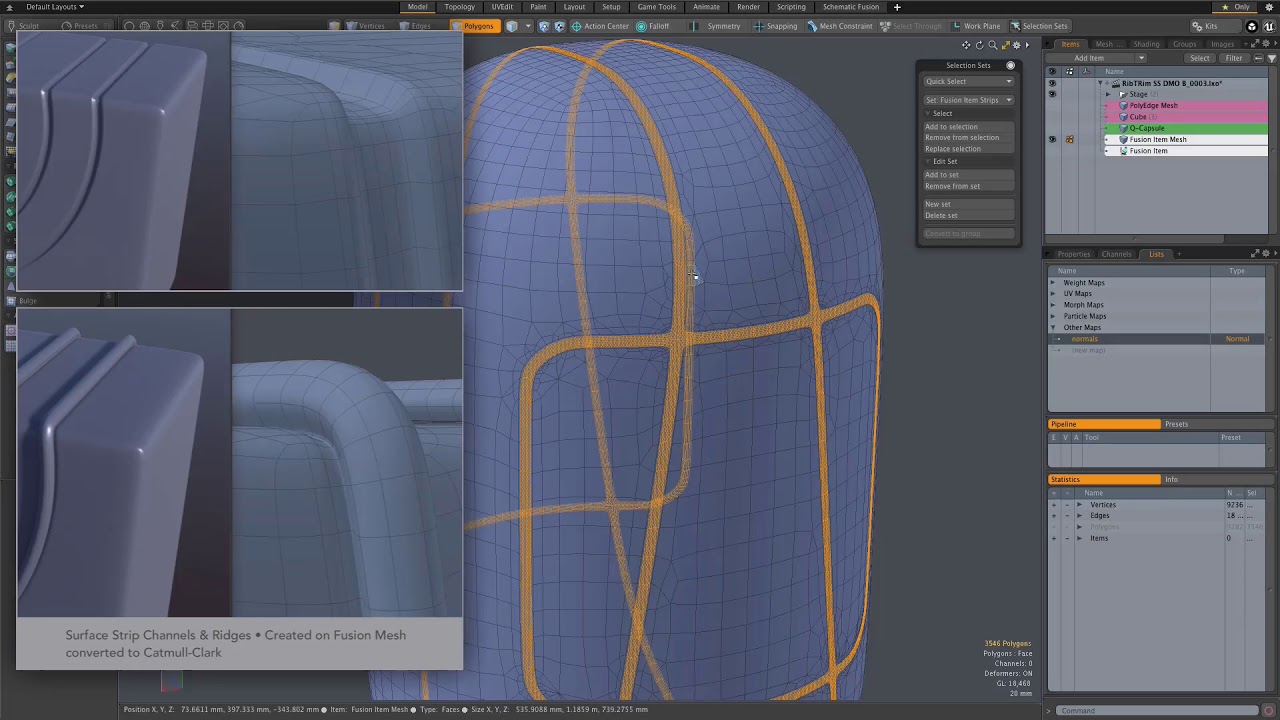Screen dimensions: 1280x720
Task: Click the Command input field
Action: coord(1155,710)
